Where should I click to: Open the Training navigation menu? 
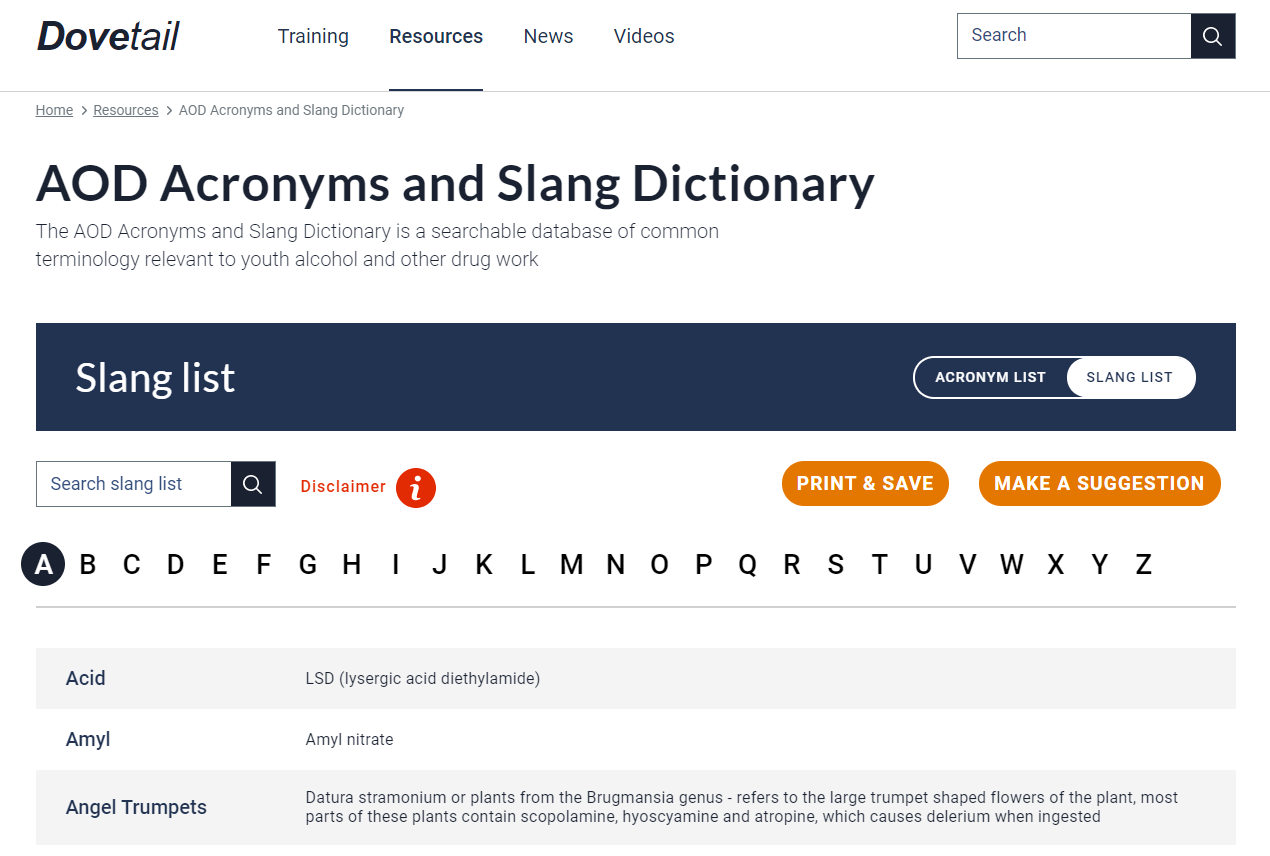point(313,36)
